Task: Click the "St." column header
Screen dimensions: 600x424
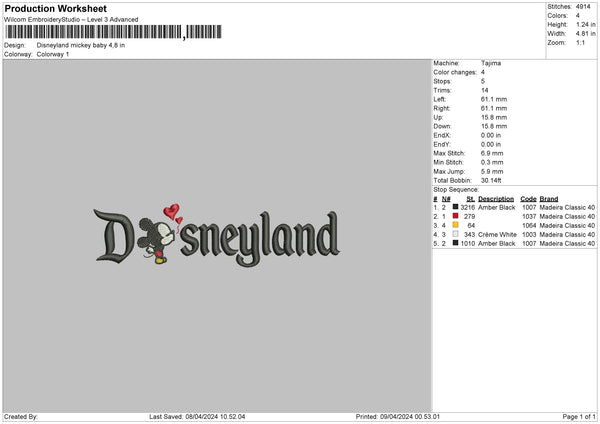Action: [x=471, y=199]
